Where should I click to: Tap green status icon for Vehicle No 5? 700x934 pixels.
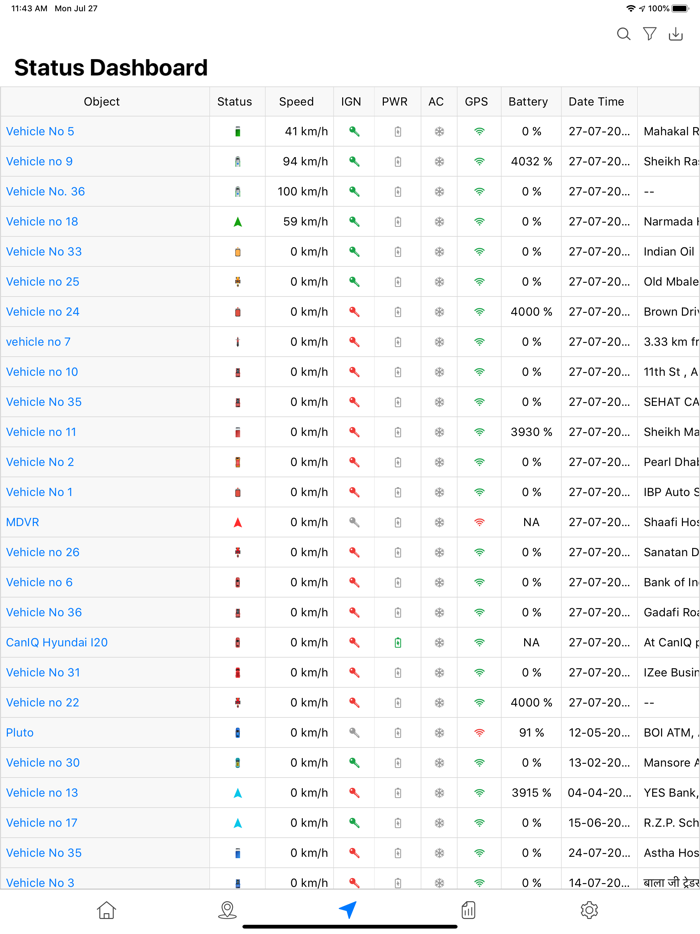[x=238, y=132]
